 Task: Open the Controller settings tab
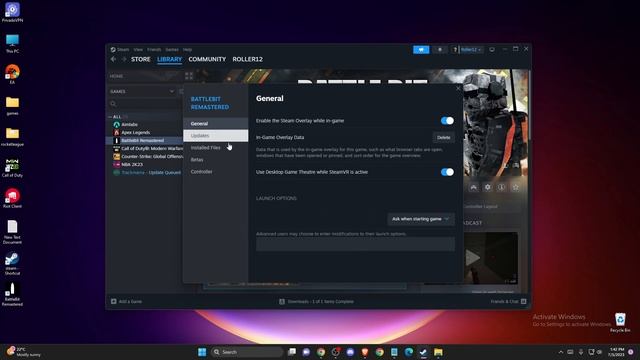click(x=216, y=172)
